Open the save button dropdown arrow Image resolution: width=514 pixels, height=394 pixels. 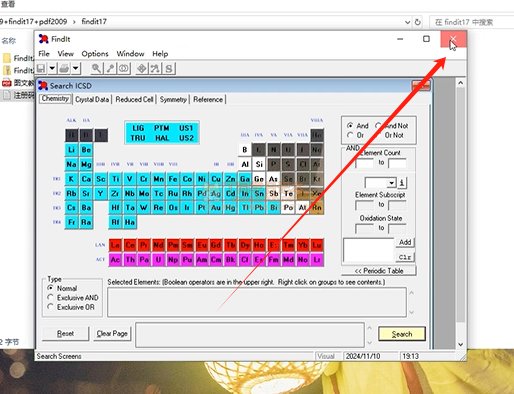pos(52,69)
